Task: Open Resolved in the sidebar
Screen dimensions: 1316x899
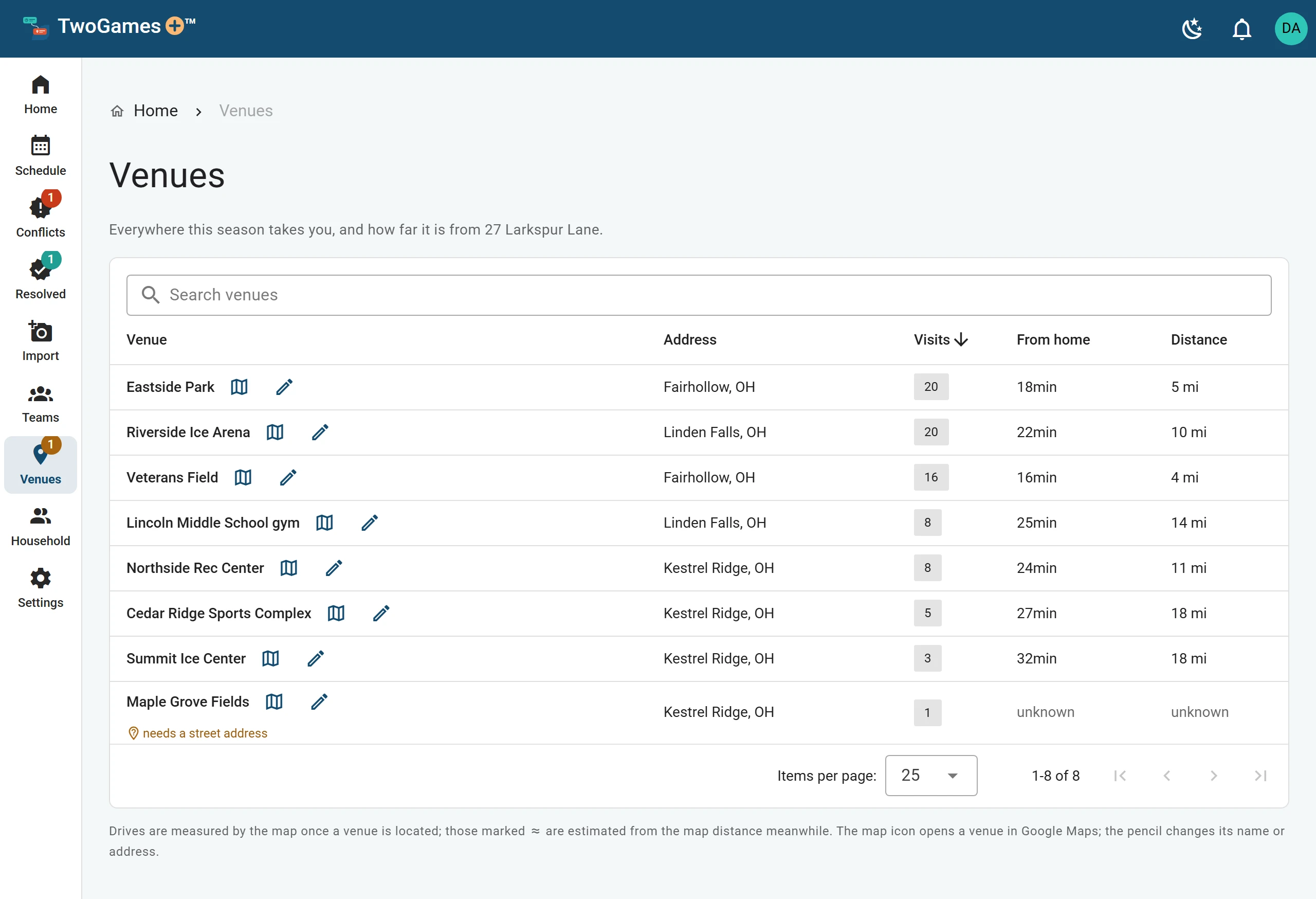Action: (41, 280)
